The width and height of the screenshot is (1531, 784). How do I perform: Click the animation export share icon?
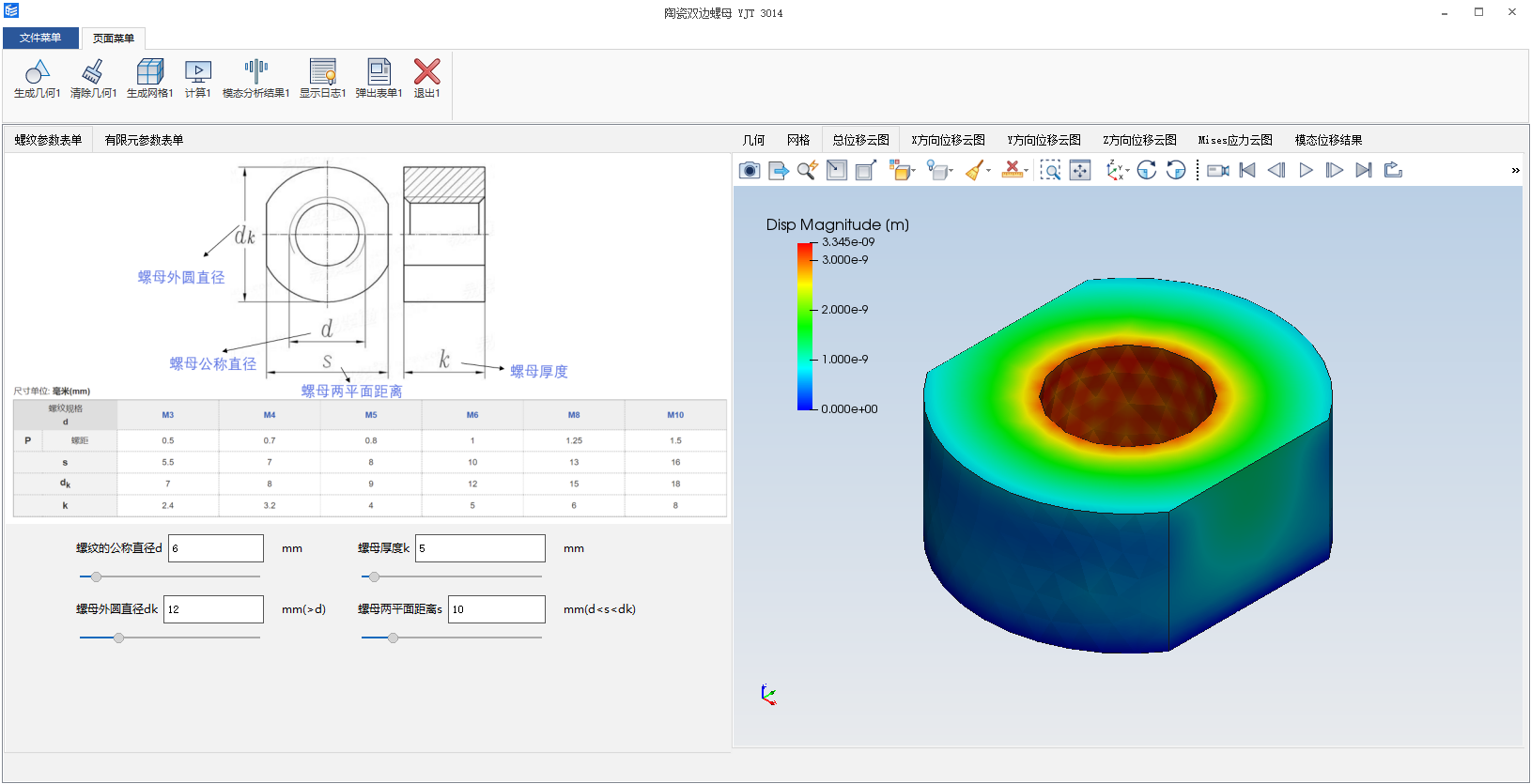pos(1393,170)
